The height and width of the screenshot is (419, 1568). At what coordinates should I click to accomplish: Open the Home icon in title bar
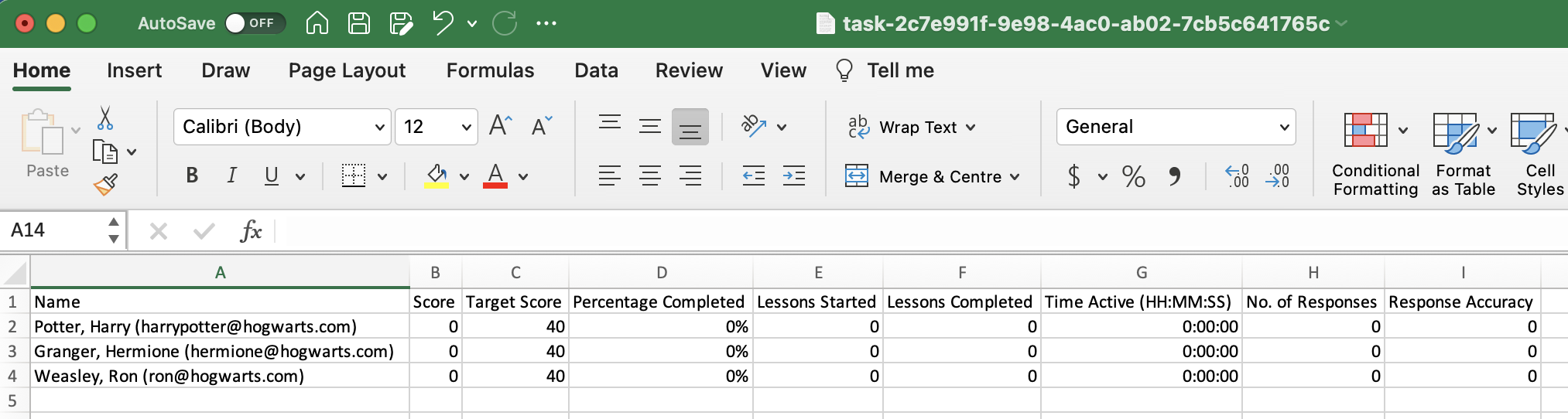pyautogui.click(x=317, y=23)
